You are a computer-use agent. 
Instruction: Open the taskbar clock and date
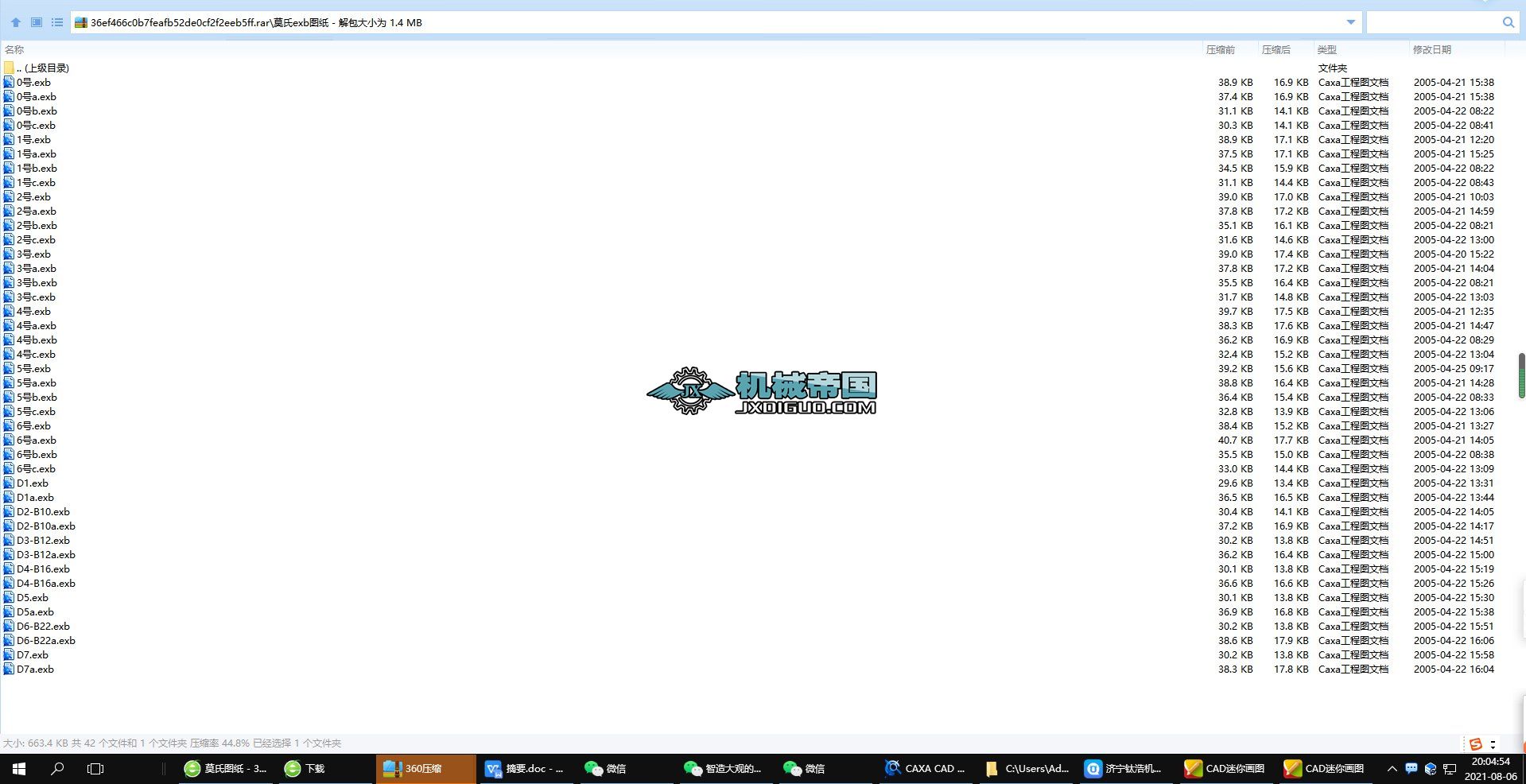(x=1491, y=769)
